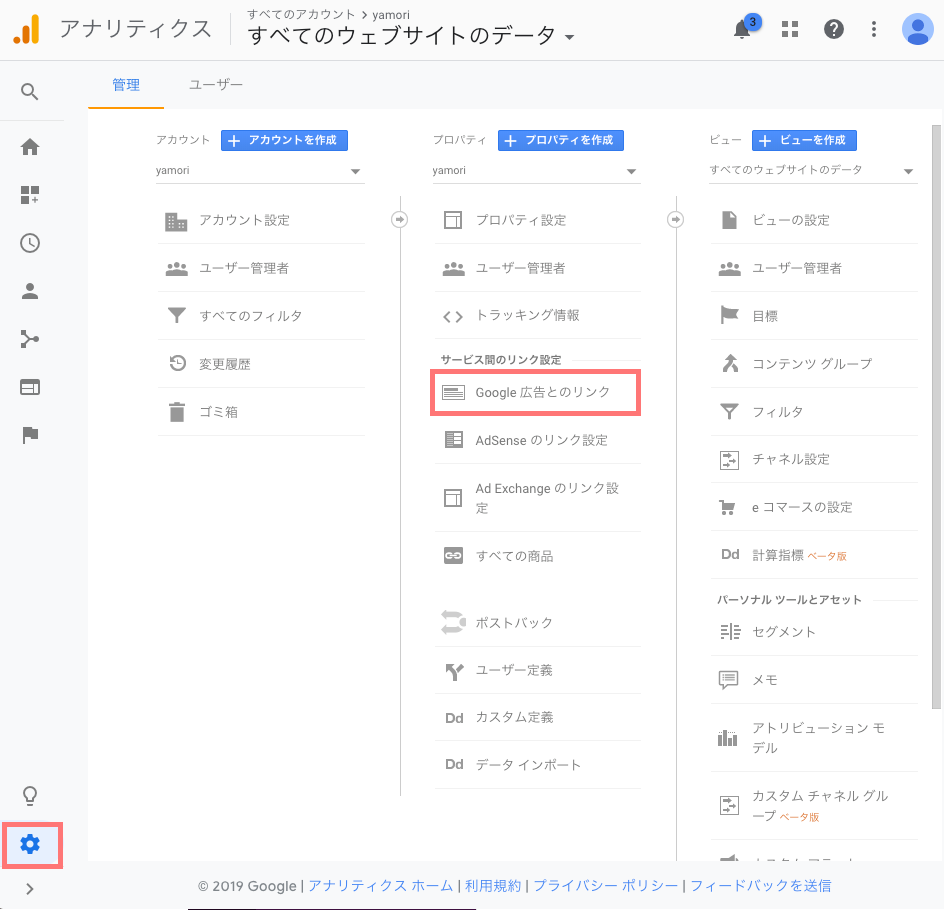The height and width of the screenshot is (910, 944).
Task: Click アカウントを作成 button
Action: pyautogui.click(x=284, y=140)
